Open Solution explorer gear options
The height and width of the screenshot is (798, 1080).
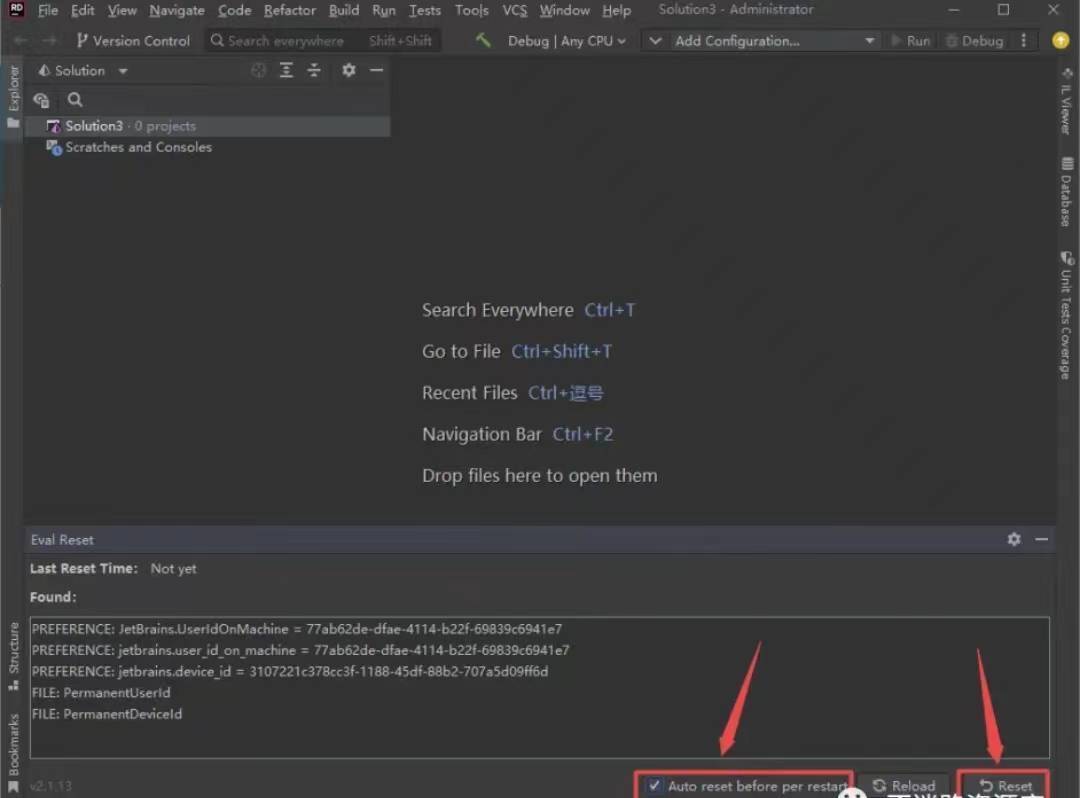[349, 70]
